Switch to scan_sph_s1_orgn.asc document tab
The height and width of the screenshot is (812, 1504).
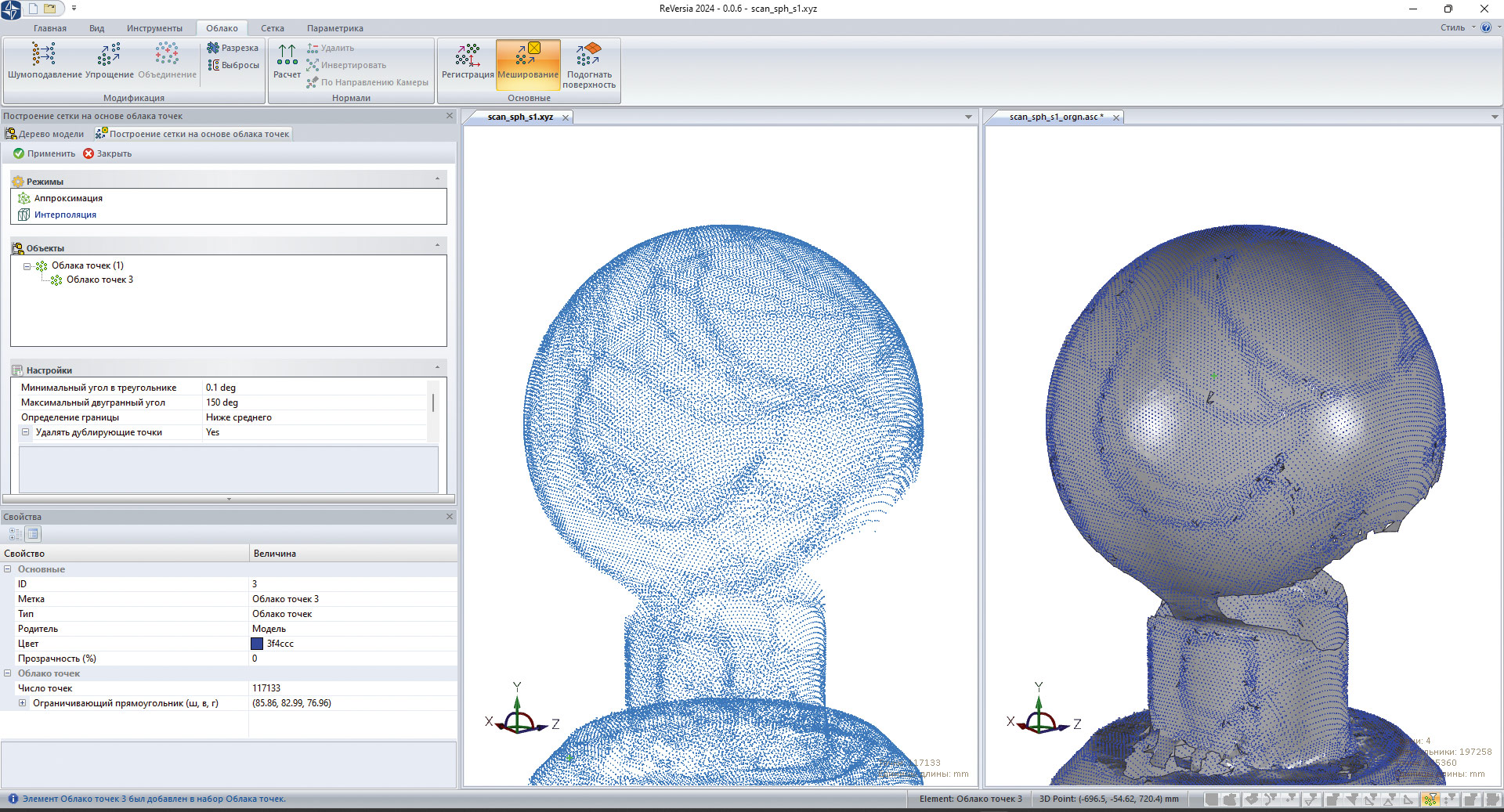(x=1055, y=117)
